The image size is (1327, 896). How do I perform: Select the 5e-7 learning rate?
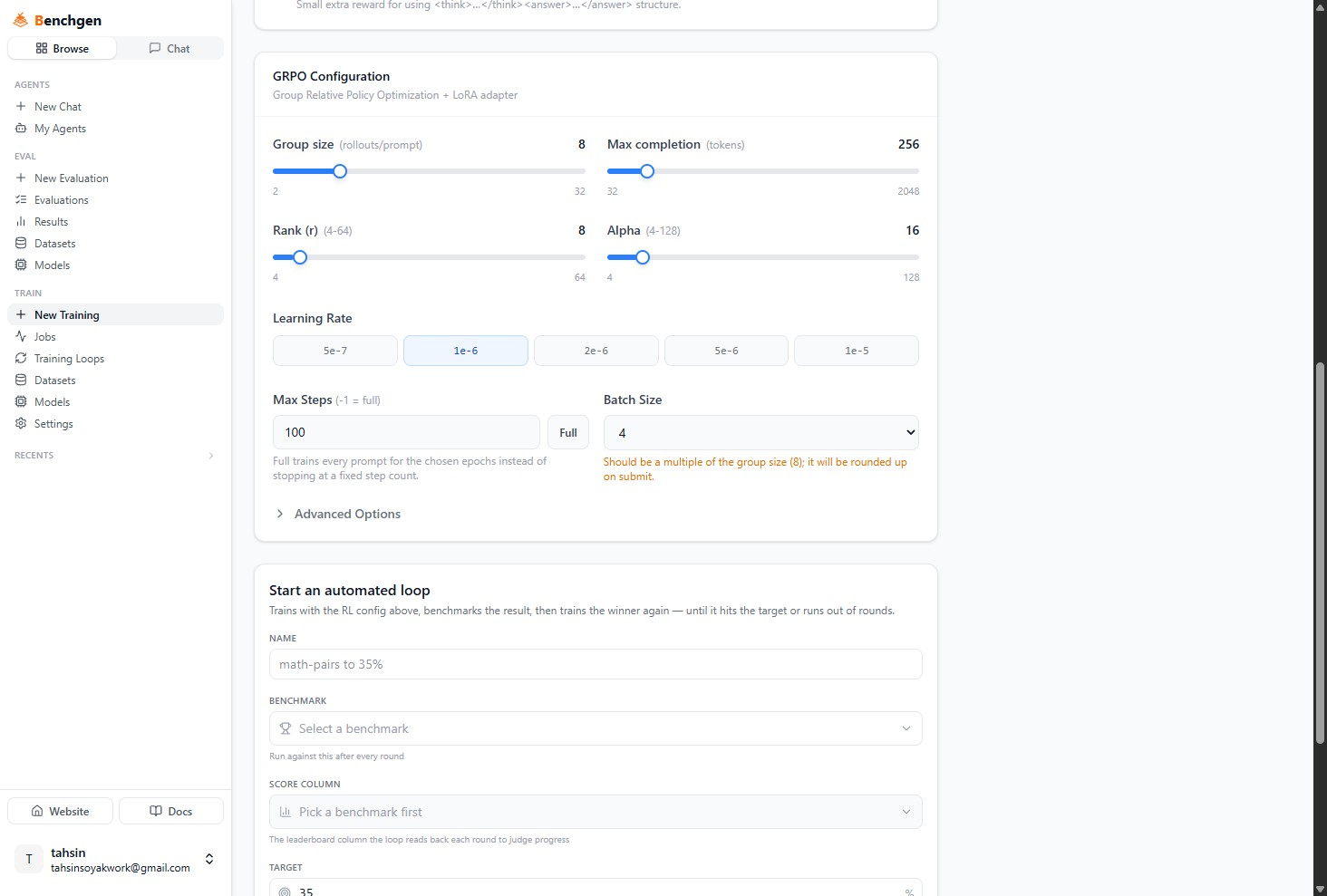[x=335, y=351]
